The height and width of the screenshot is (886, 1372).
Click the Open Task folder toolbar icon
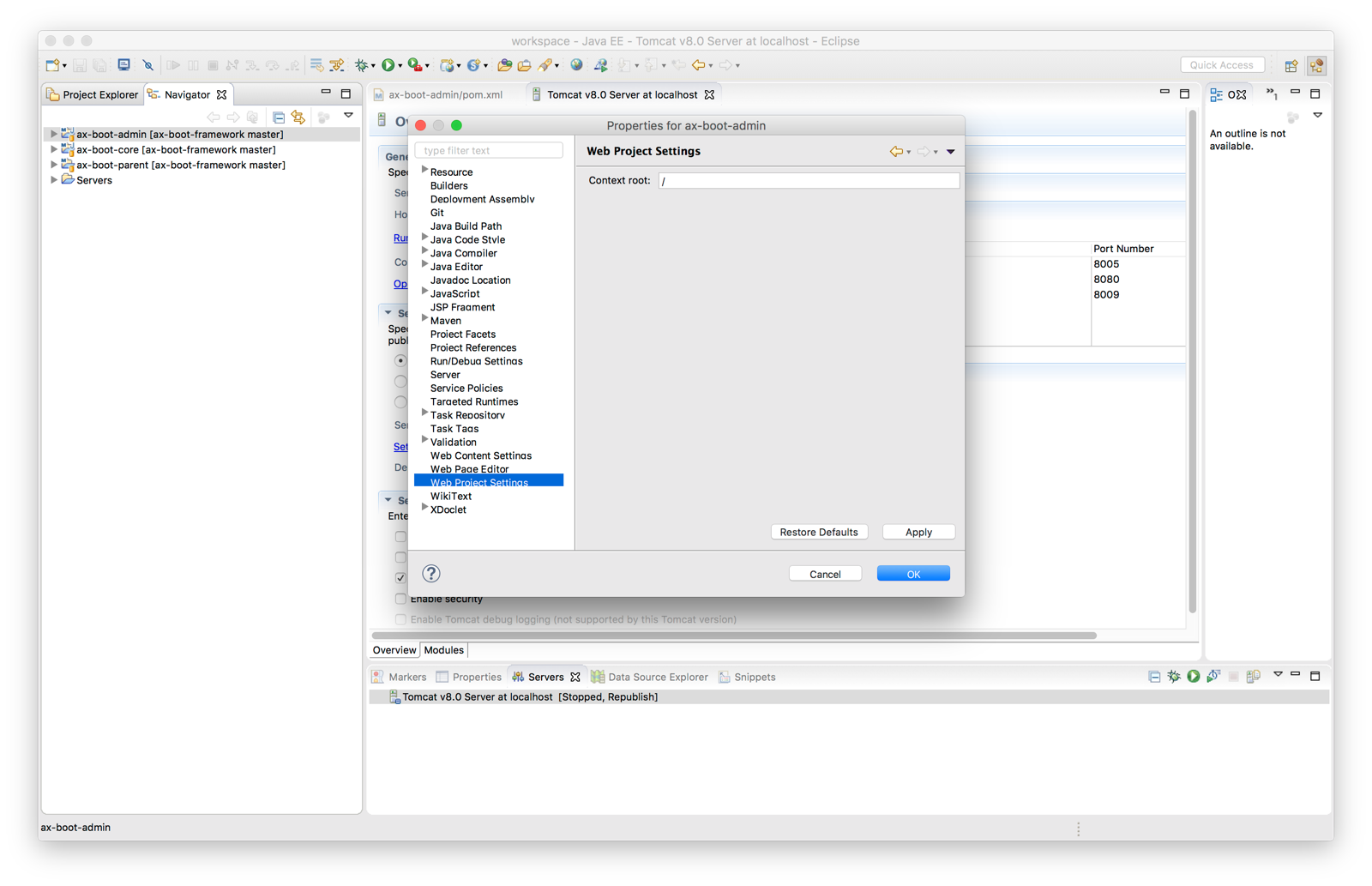pos(524,65)
